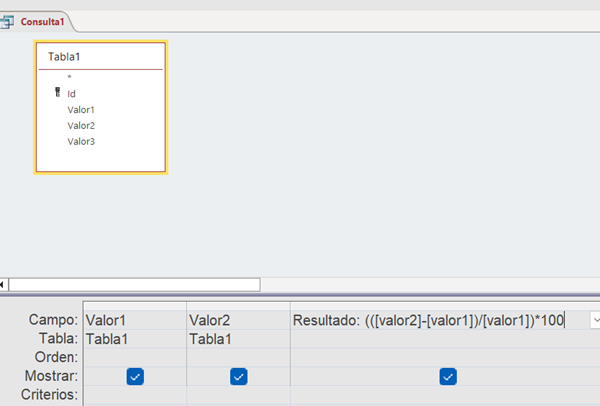Select the Valor1 column via its column selector bar
Screen dimensions: 600x406
click(135, 306)
